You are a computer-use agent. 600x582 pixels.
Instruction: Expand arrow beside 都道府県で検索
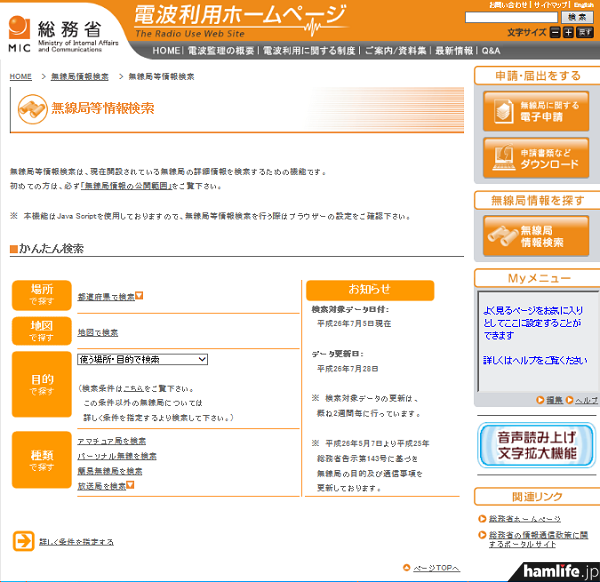tap(140, 296)
